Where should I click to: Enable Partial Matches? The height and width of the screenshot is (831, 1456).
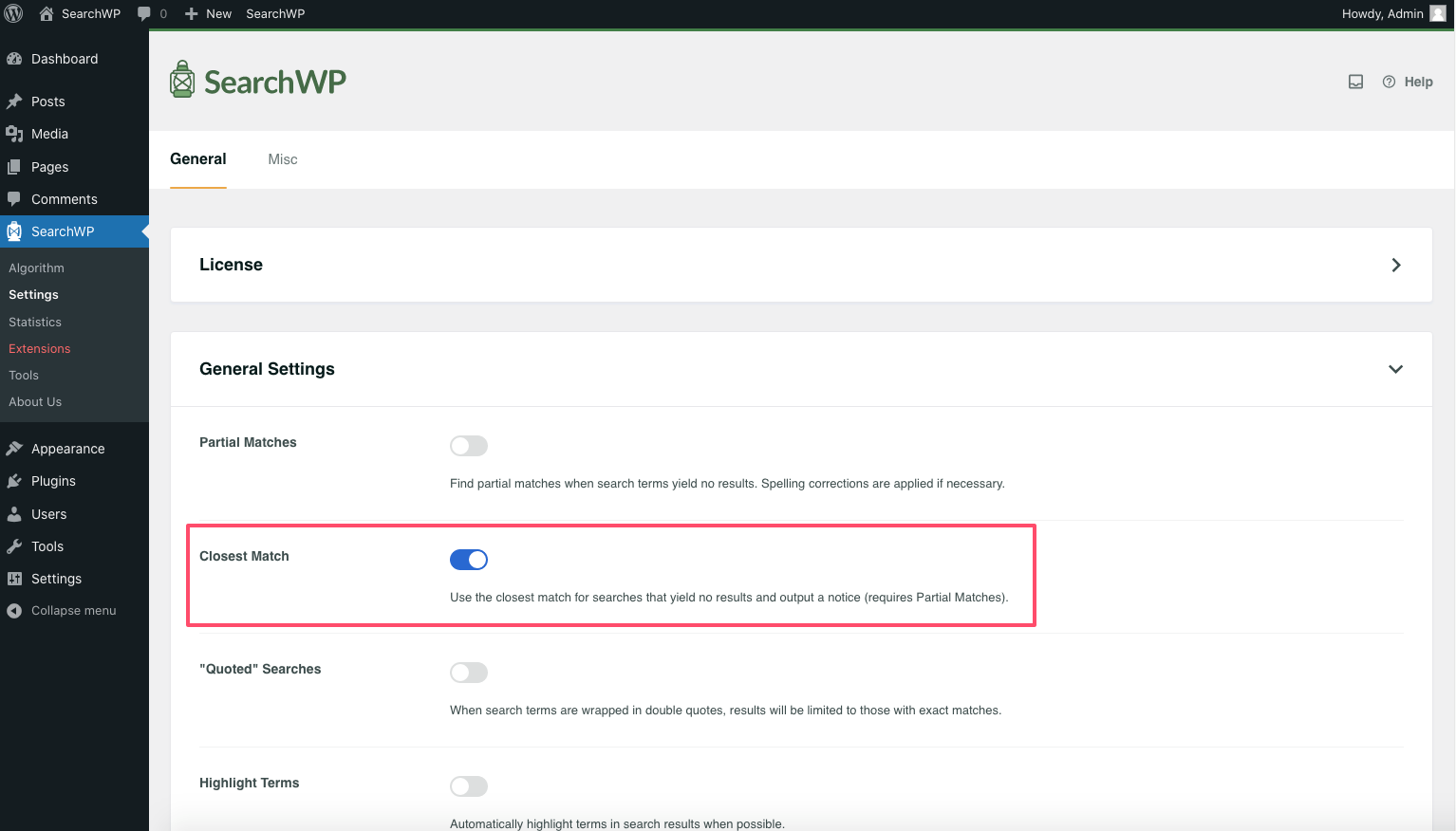click(x=468, y=445)
